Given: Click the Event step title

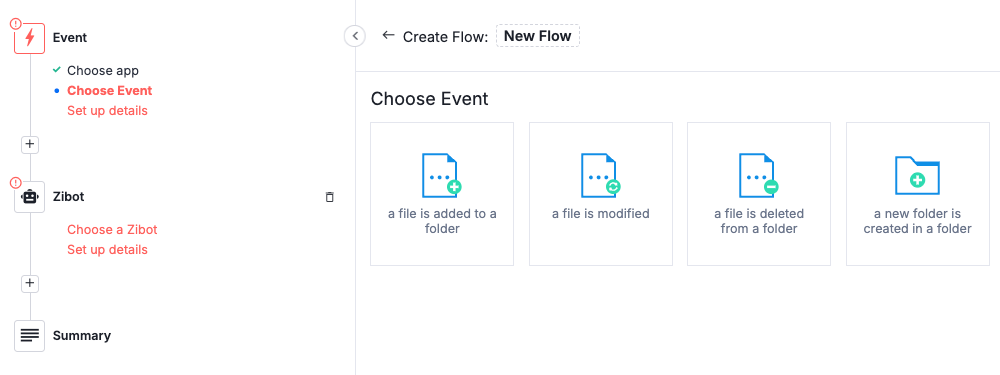Looking at the screenshot, I should click(70, 38).
